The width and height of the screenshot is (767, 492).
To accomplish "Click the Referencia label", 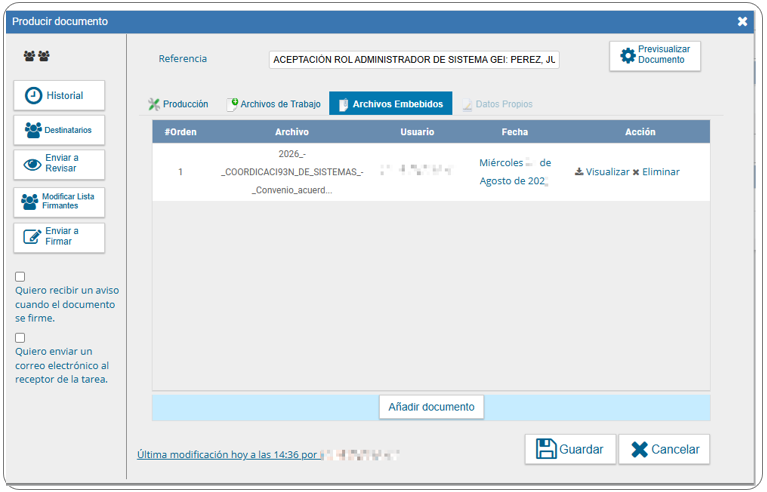I will coord(182,59).
